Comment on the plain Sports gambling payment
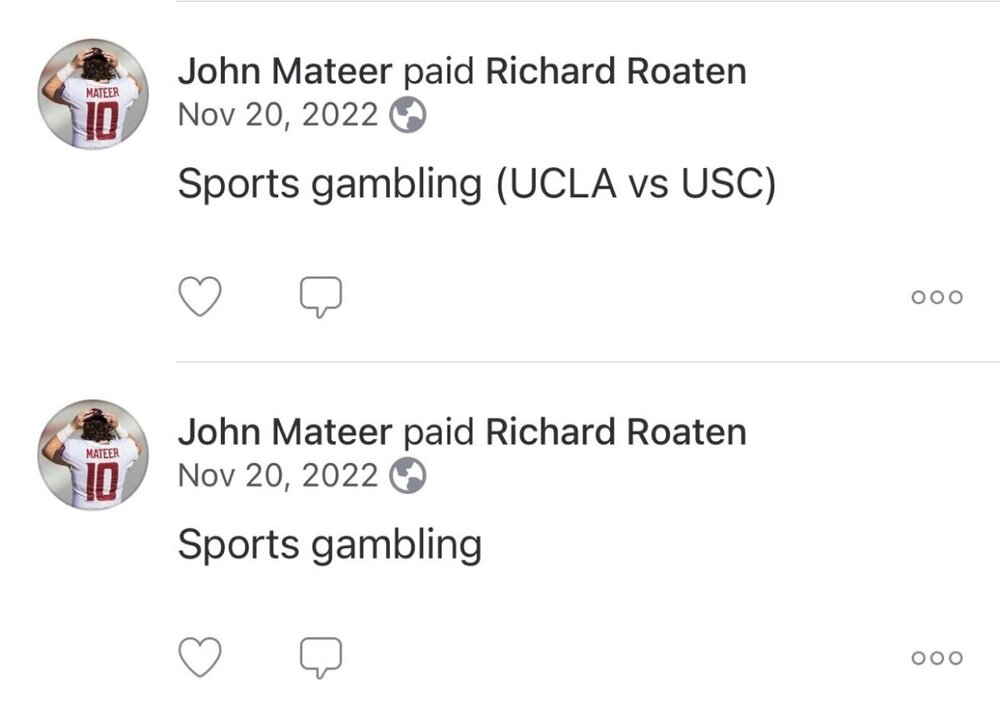Image resolution: width=1000 pixels, height=717 pixels. coord(321,657)
